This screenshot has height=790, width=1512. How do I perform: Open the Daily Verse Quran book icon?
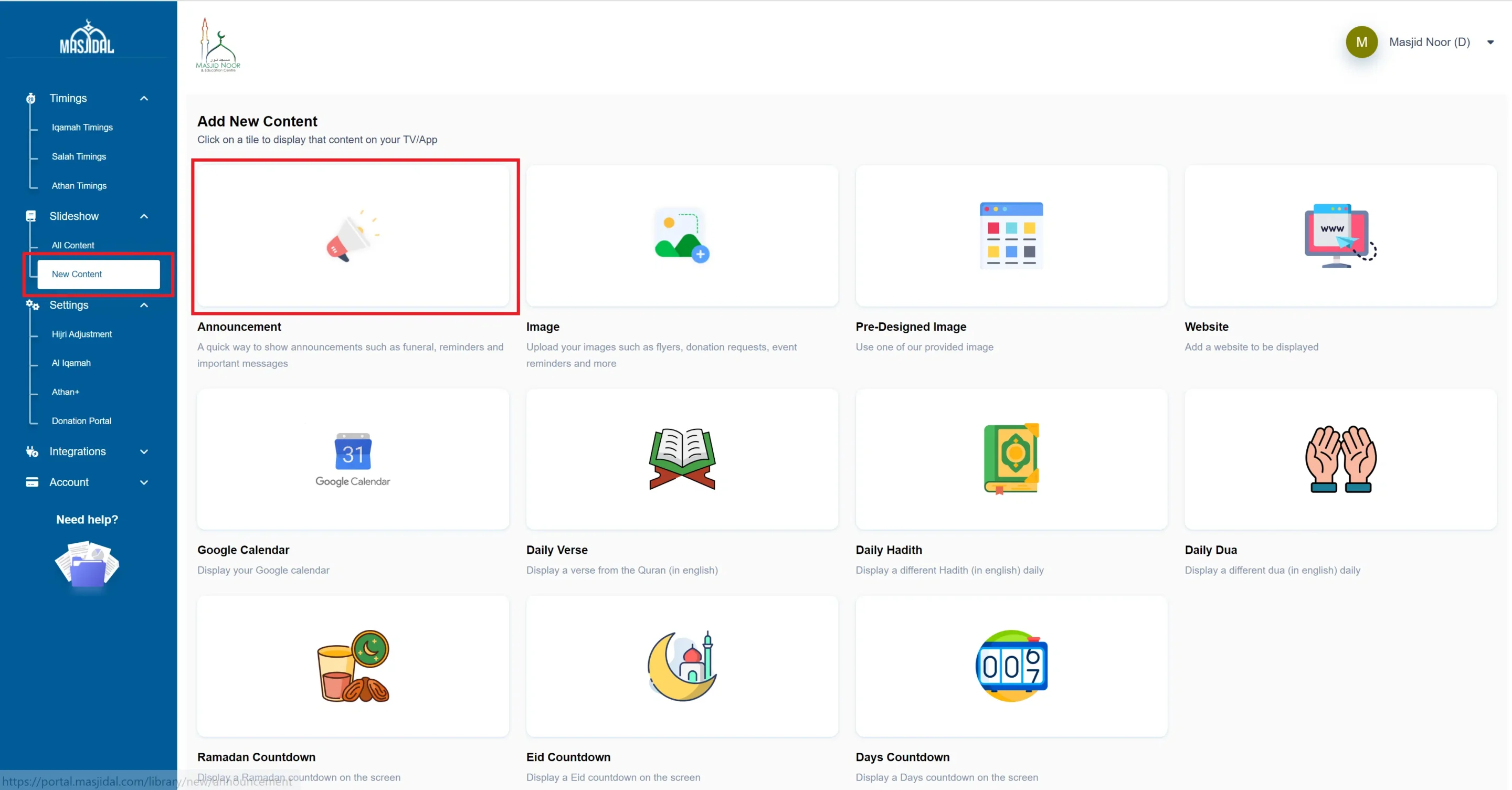point(682,459)
